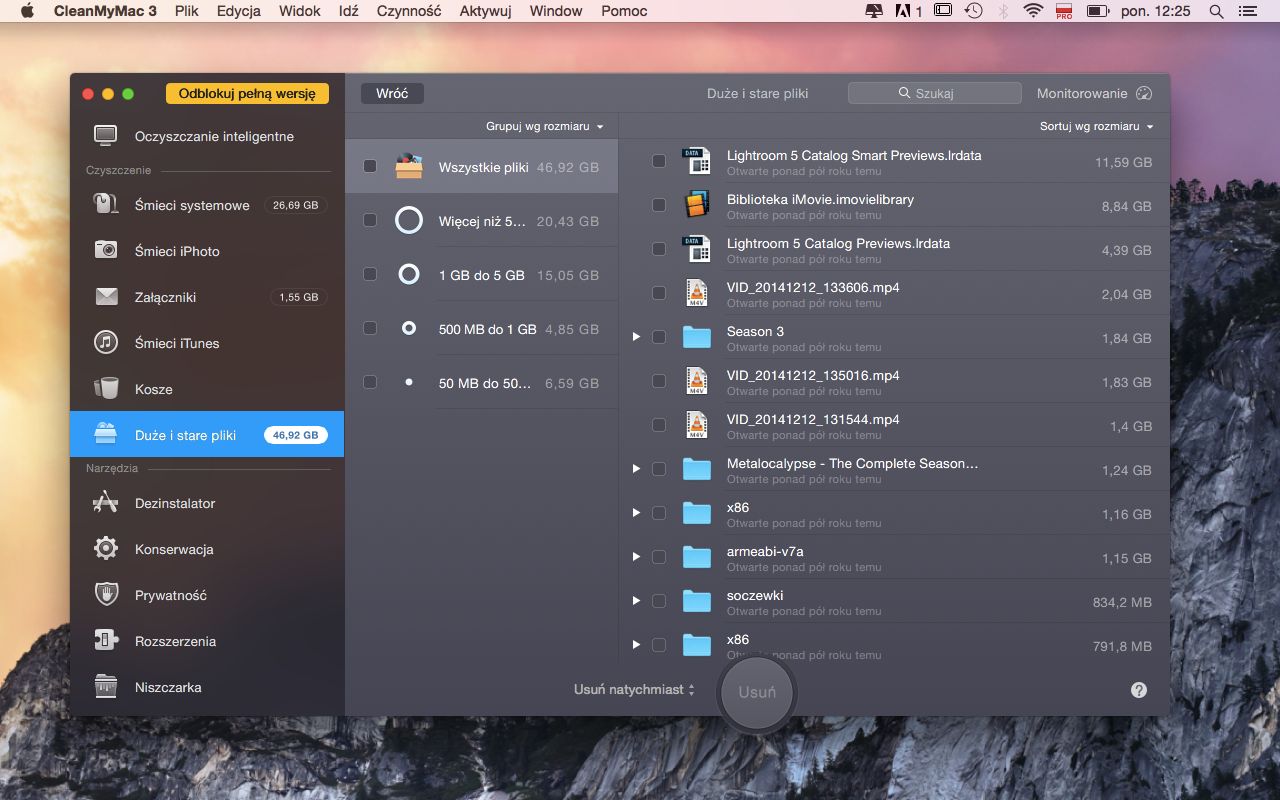Click Lightroom 5 Catalog Smart Previews icon

click(x=696, y=161)
